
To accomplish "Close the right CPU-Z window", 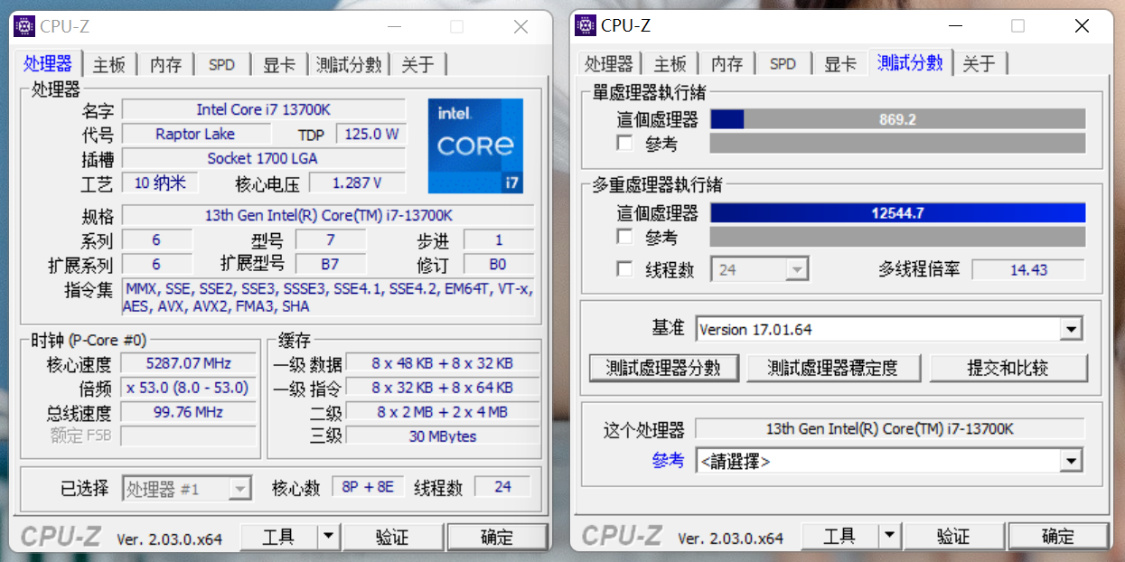I will click(x=1082, y=27).
